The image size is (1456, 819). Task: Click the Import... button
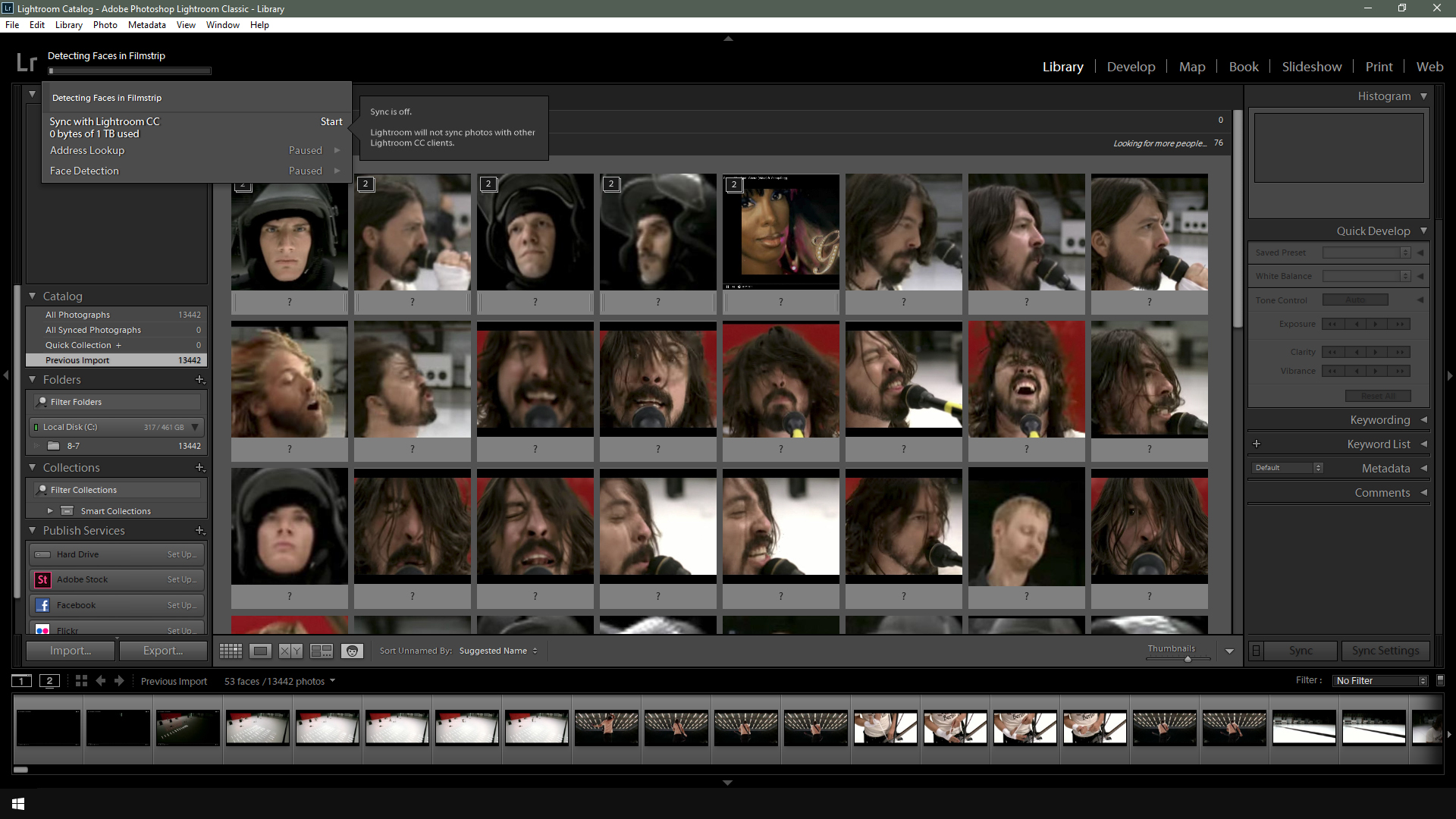[71, 651]
